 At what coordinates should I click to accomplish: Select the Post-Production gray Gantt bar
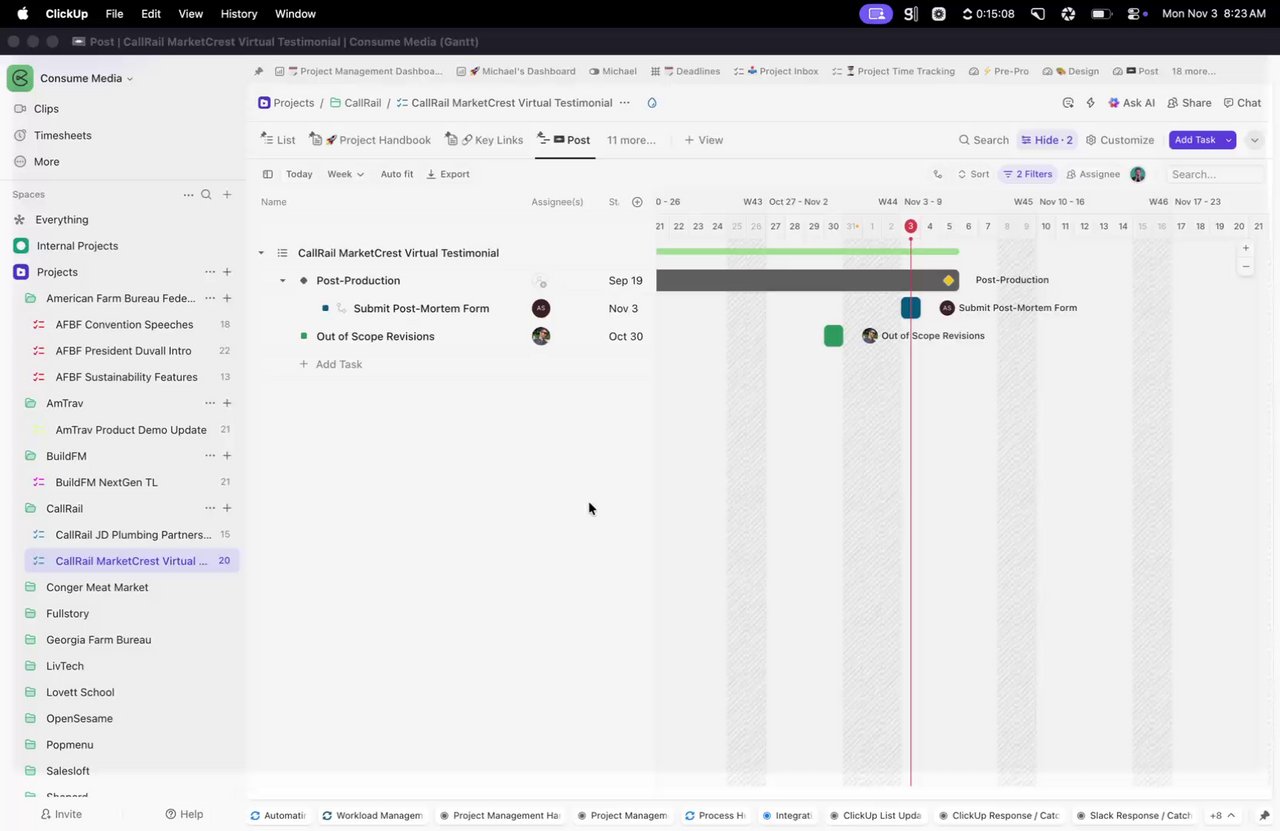807,280
